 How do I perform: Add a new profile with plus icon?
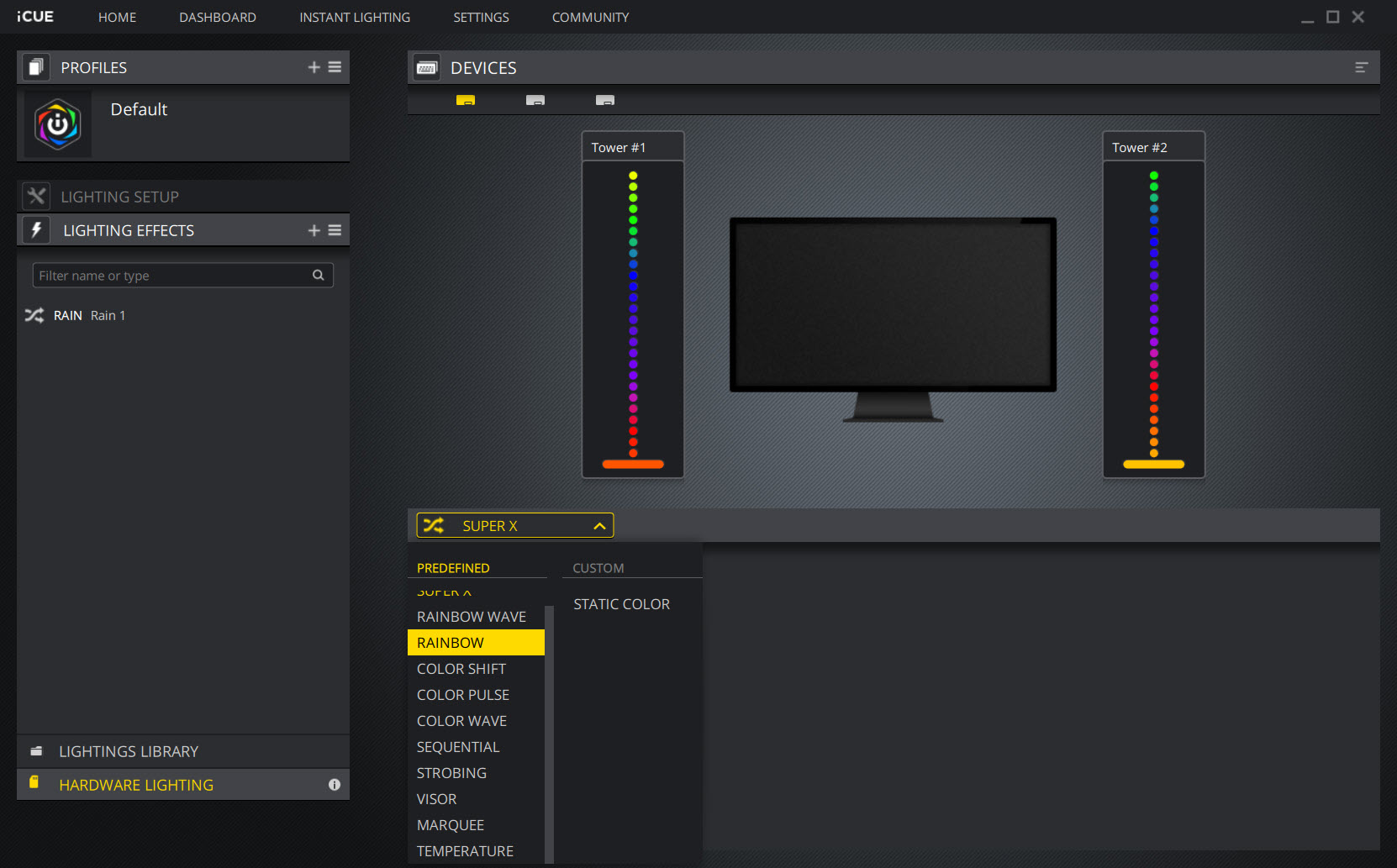[314, 67]
